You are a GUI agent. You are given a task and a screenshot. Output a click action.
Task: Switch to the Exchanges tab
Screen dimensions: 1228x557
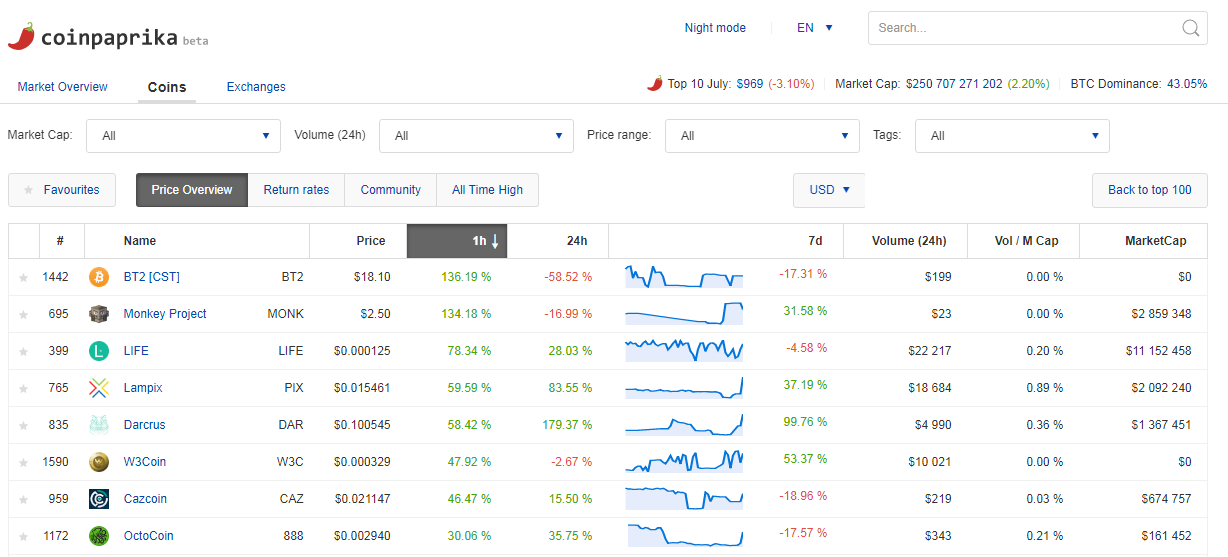click(256, 87)
